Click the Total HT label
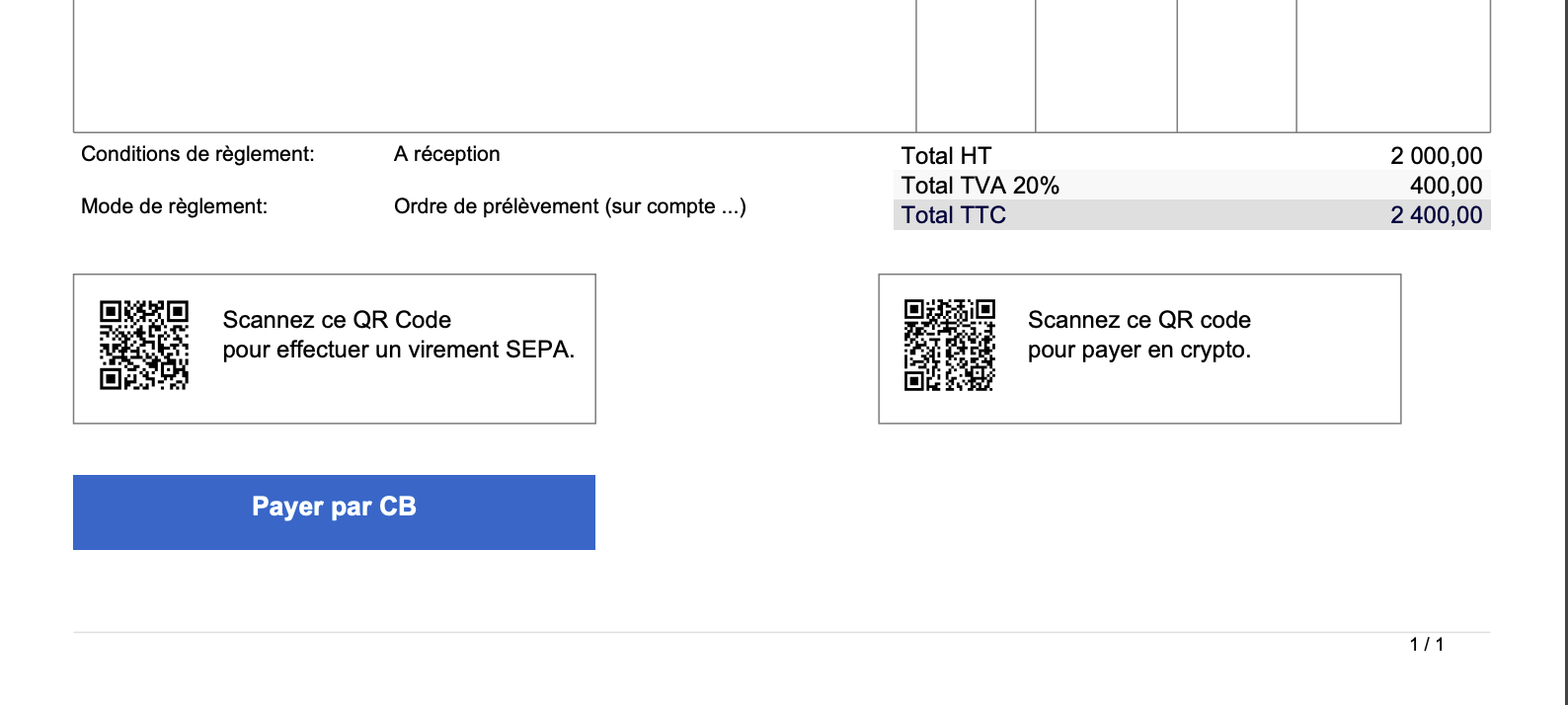1568x705 pixels. click(946, 156)
